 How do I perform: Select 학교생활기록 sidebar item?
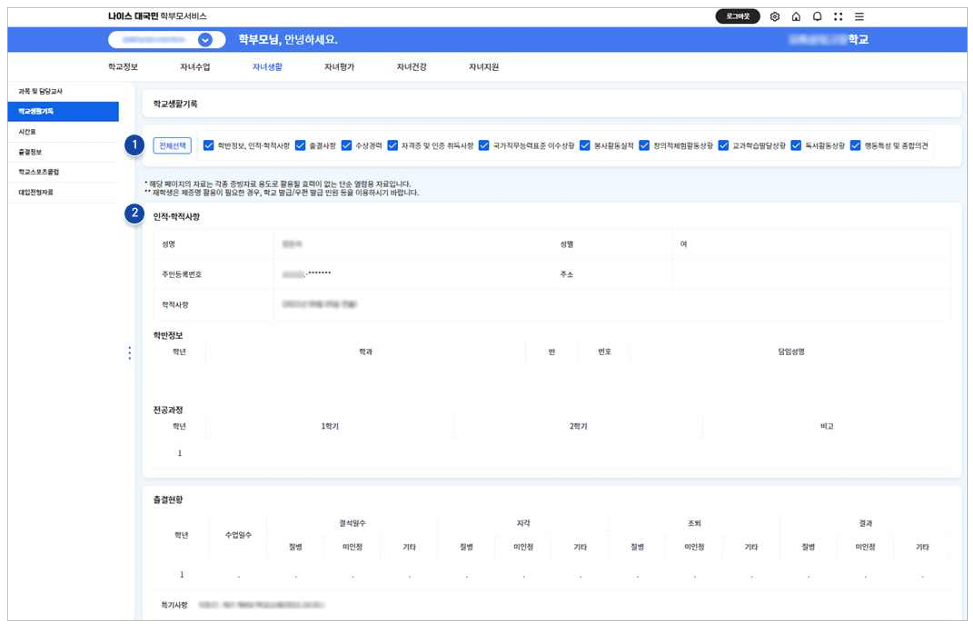coord(63,111)
